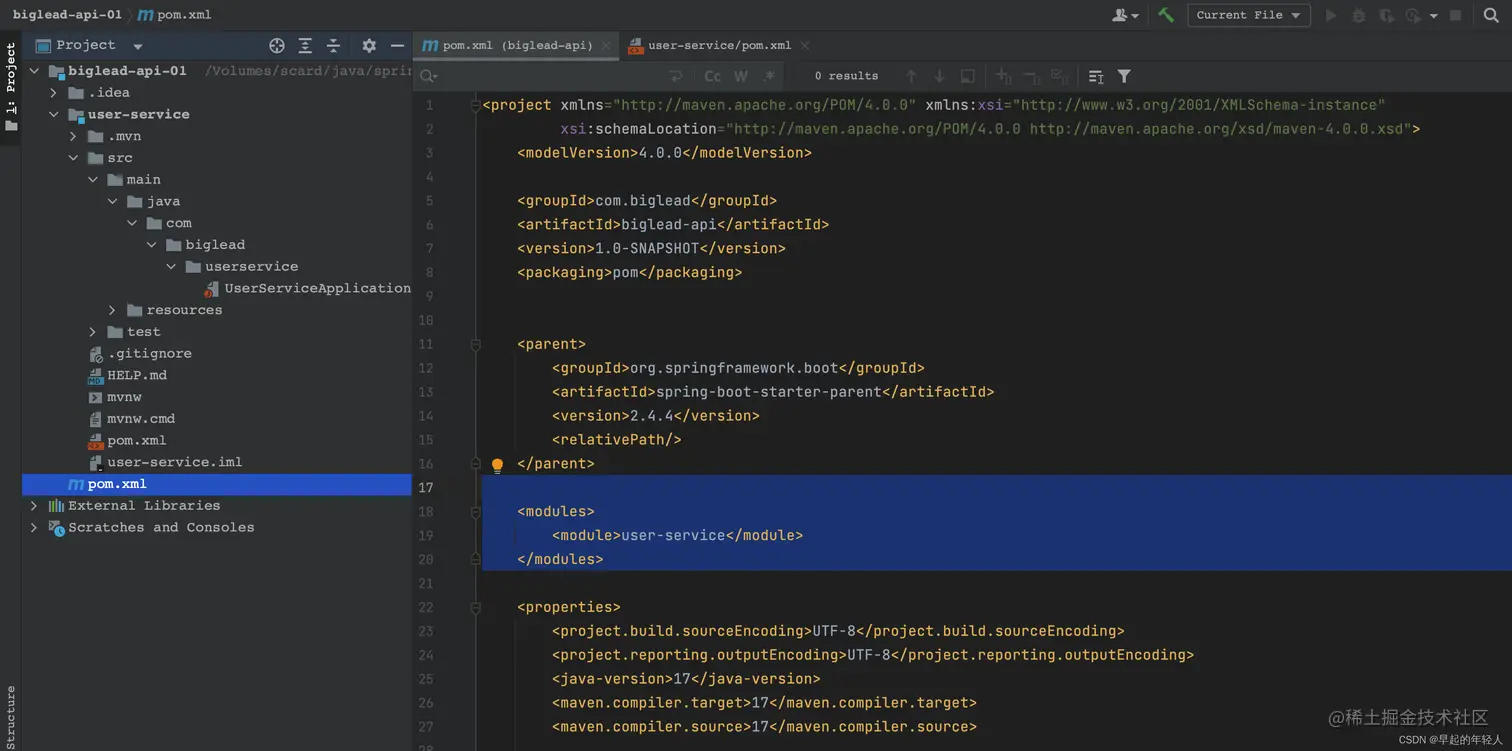Viewport: 1512px width, 751px height.
Task: Open the Structure tool window side tab
Action: pos(11,718)
